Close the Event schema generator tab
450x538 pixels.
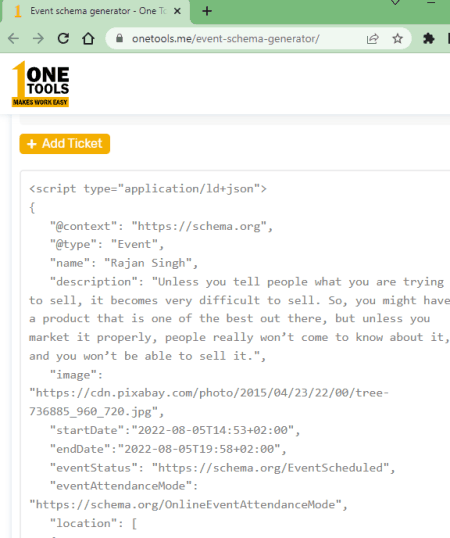point(177,11)
